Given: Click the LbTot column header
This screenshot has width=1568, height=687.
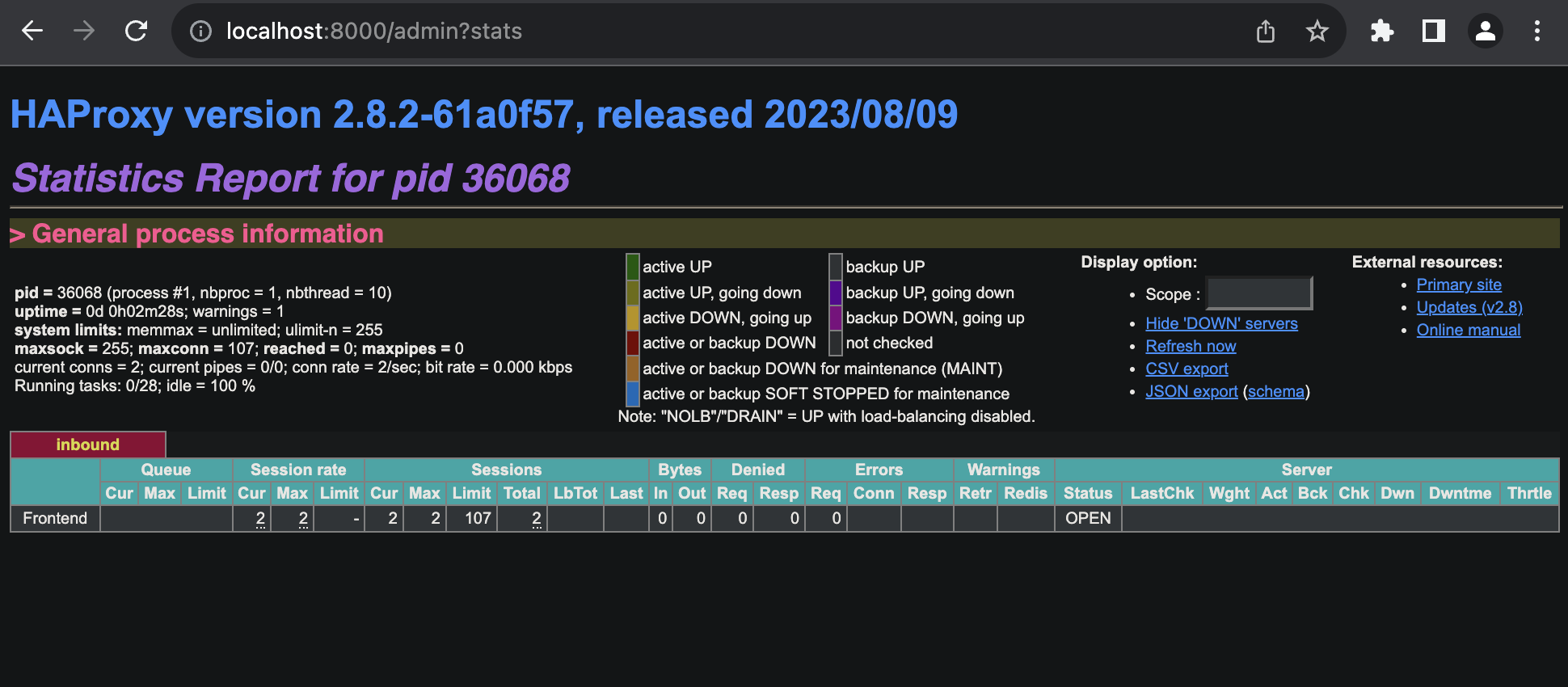Looking at the screenshot, I should pyautogui.click(x=575, y=493).
